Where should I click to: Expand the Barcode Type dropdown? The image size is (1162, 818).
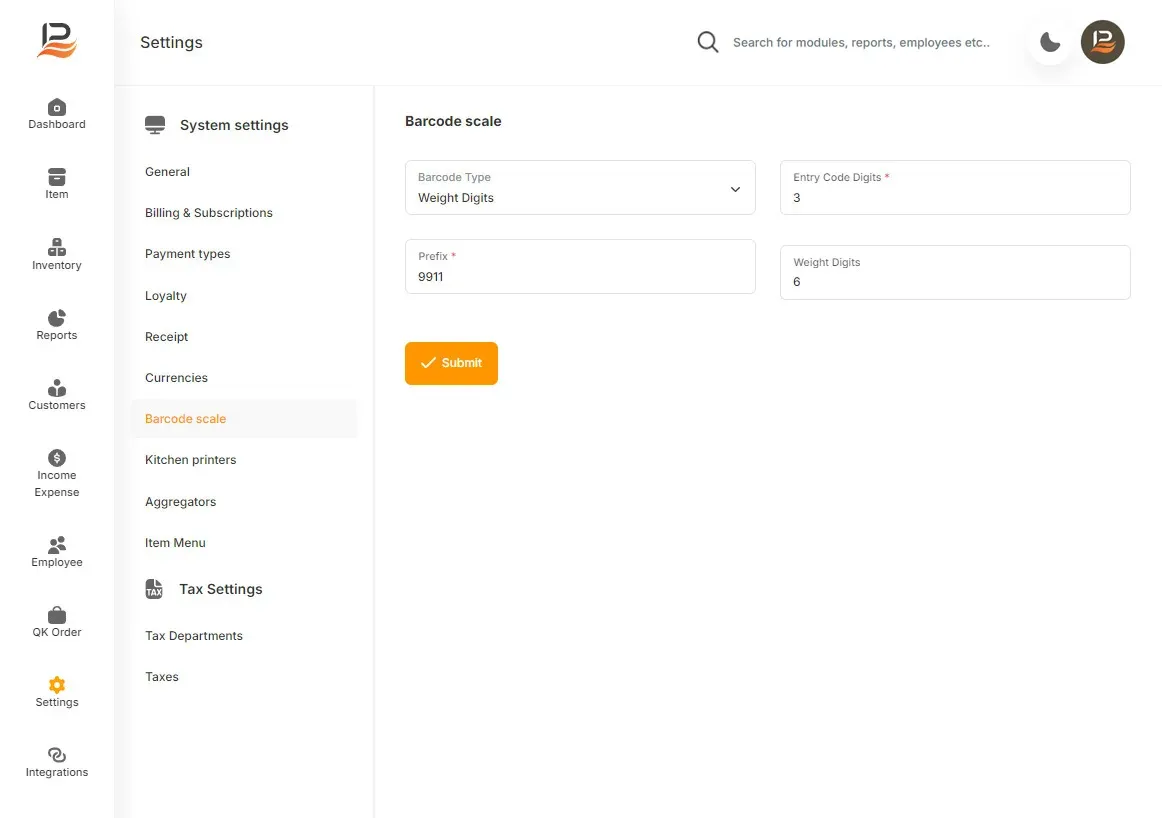click(x=580, y=187)
